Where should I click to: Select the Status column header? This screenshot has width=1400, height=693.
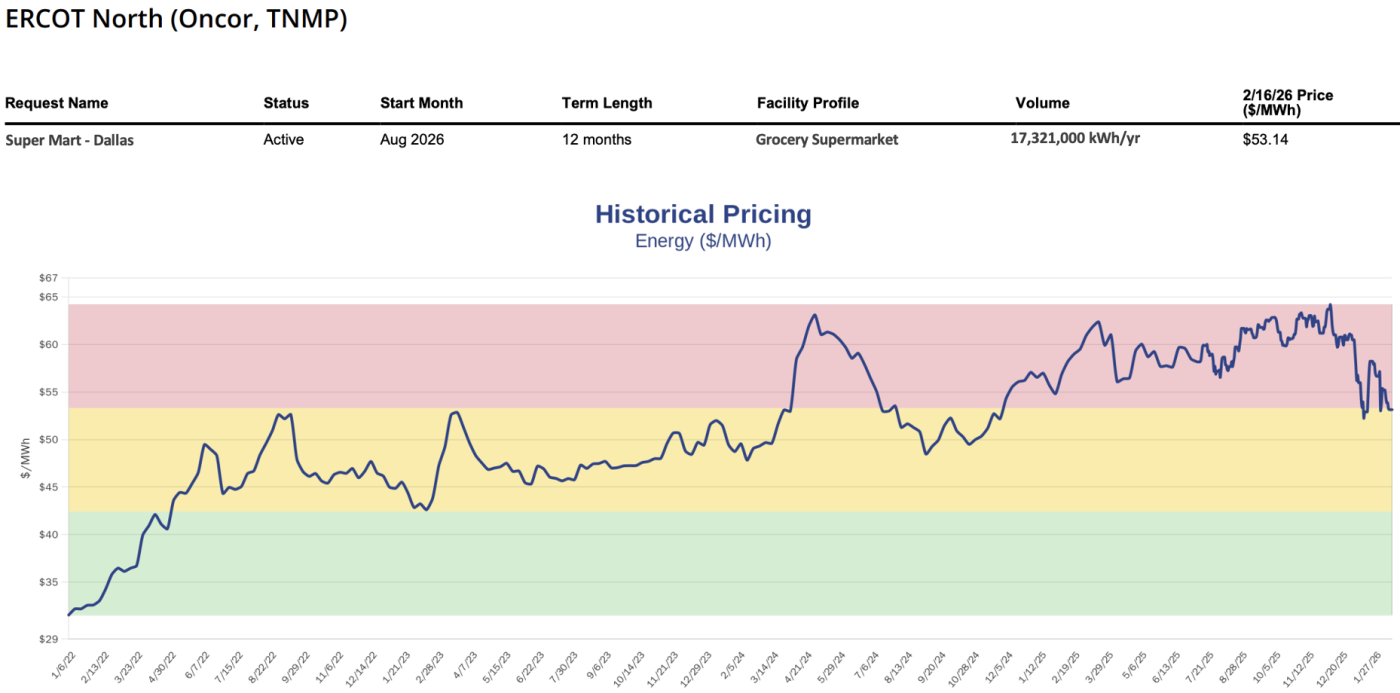[x=286, y=103]
